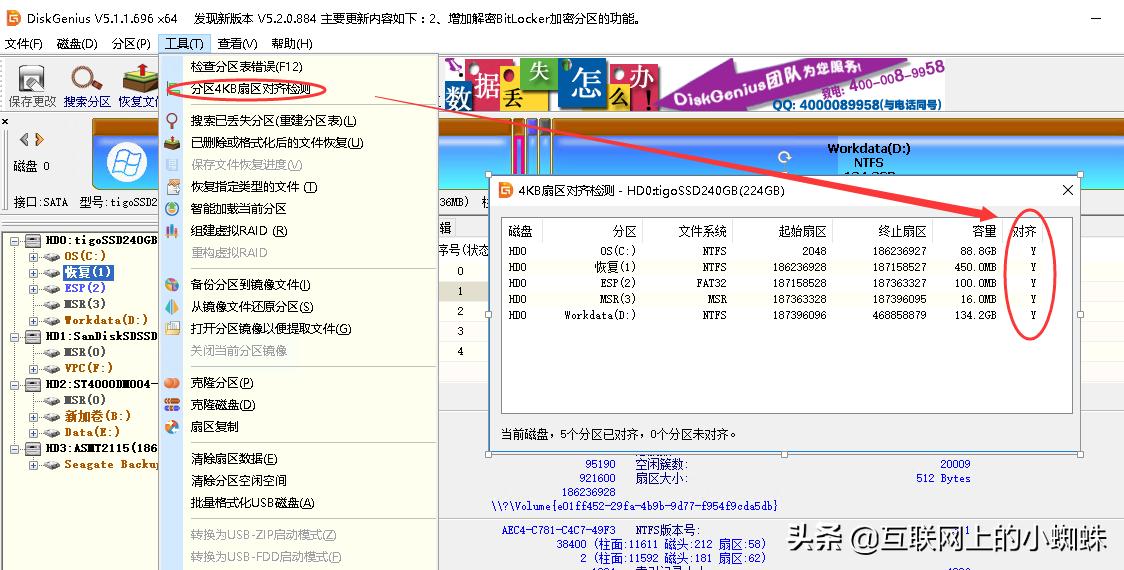
Task: Click the HD2 ST4000DM004 drive icon
Action: click(33, 384)
